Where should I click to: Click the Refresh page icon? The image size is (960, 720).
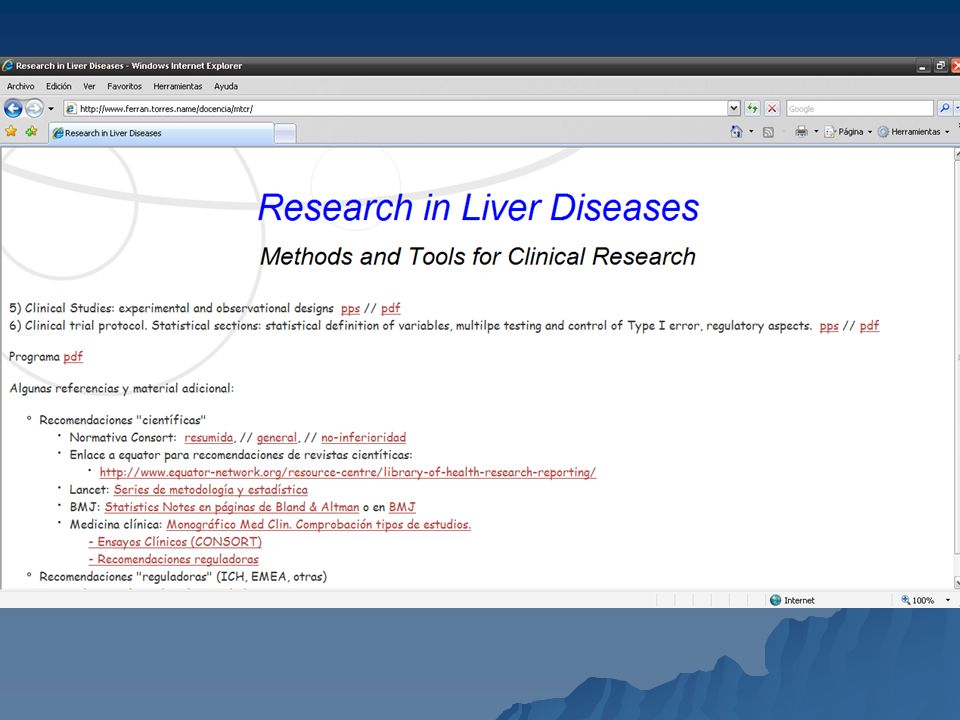752,108
